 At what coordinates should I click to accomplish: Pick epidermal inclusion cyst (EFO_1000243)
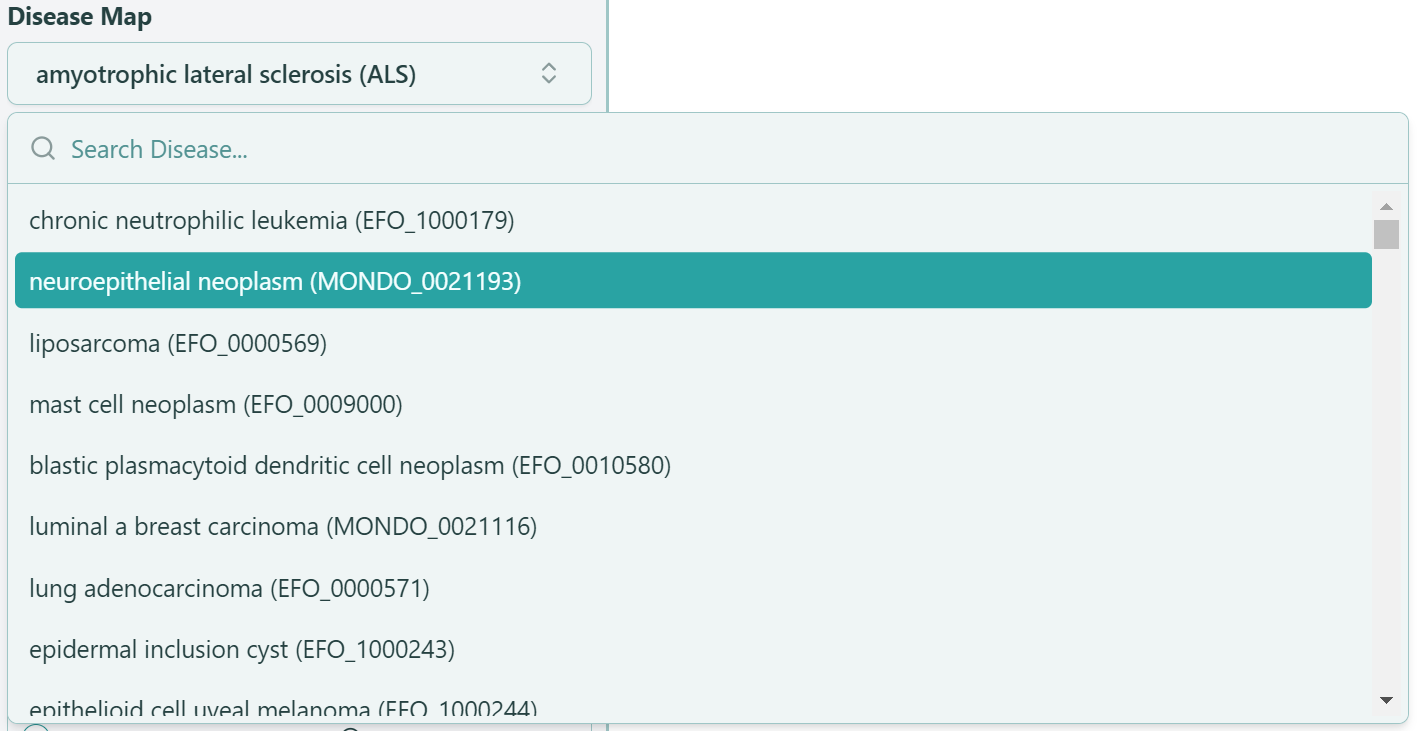coord(242,650)
